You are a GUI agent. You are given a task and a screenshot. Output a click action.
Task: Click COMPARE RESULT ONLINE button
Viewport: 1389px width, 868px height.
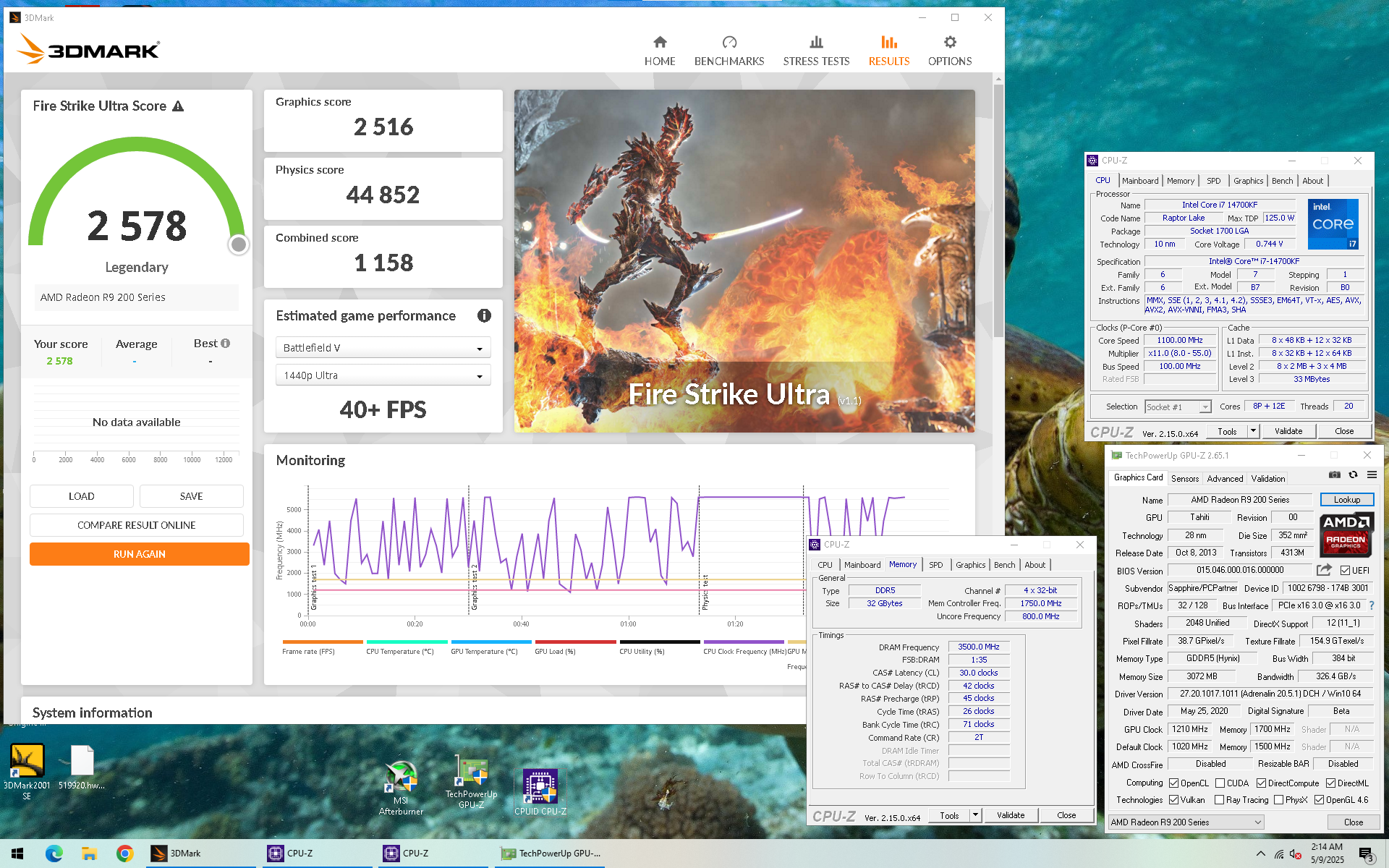tap(136, 525)
